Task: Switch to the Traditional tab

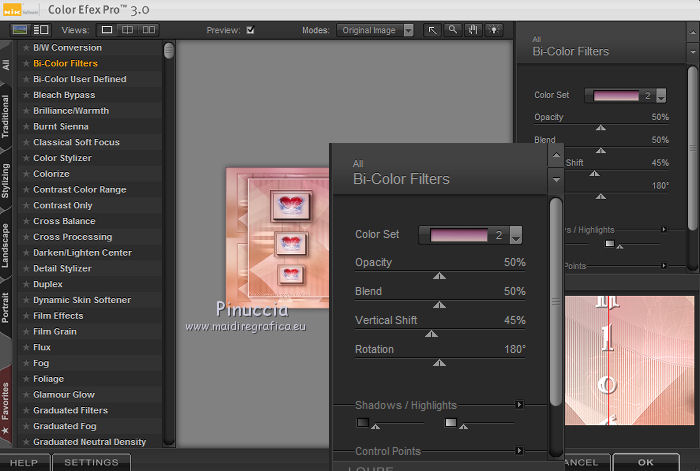Action: [5, 116]
